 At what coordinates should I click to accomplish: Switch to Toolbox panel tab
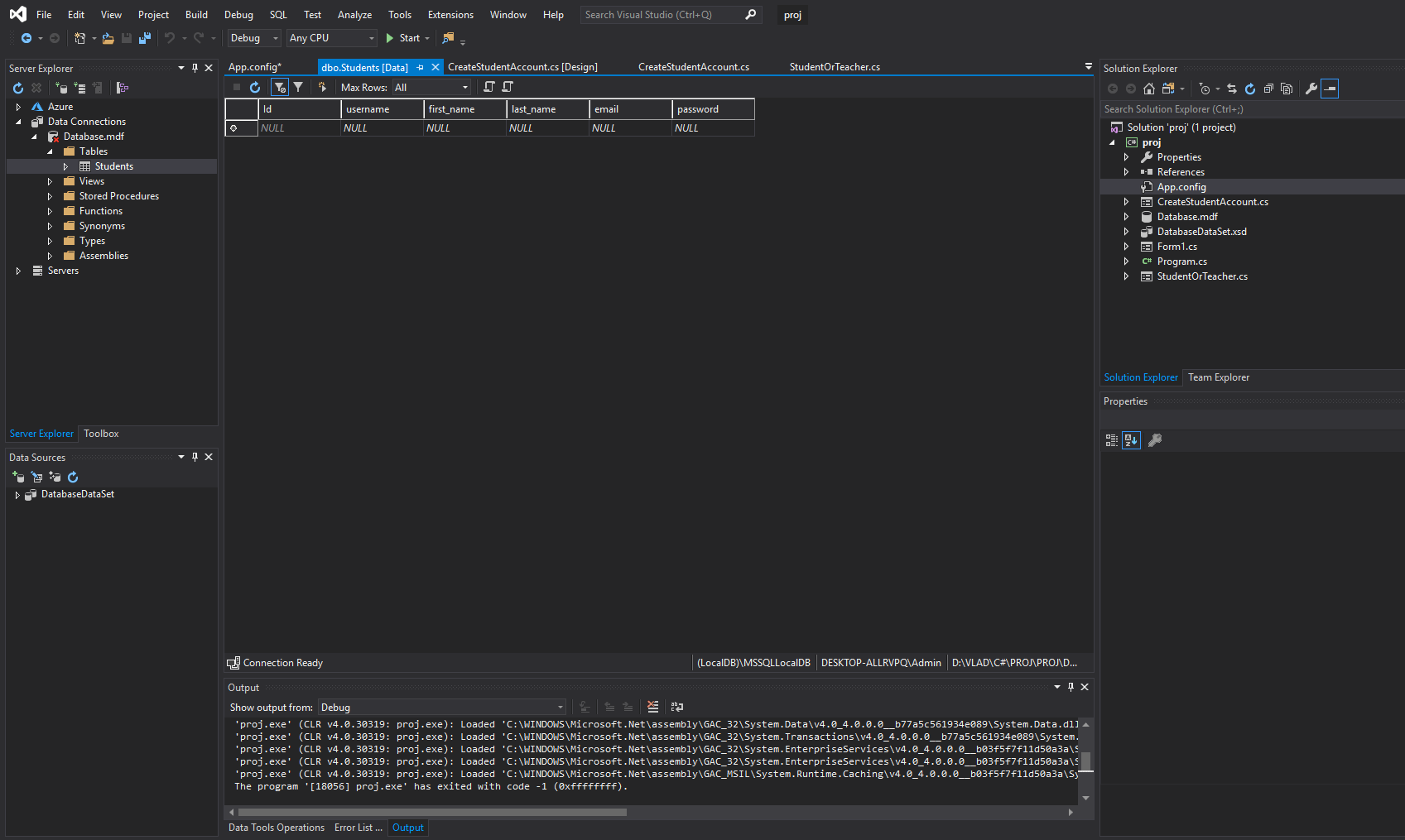pos(101,434)
